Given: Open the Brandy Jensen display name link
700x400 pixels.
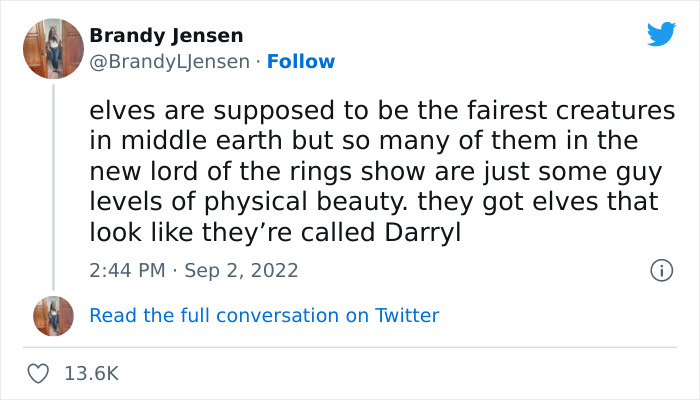Looking at the screenshot, I should point(166,36).
